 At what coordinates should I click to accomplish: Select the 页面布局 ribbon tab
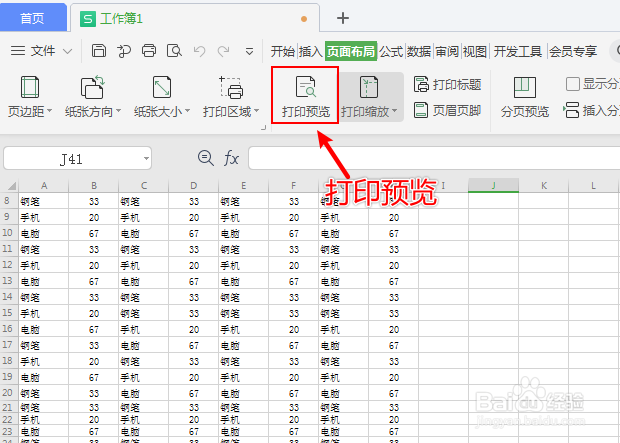[x=351, y=51]
